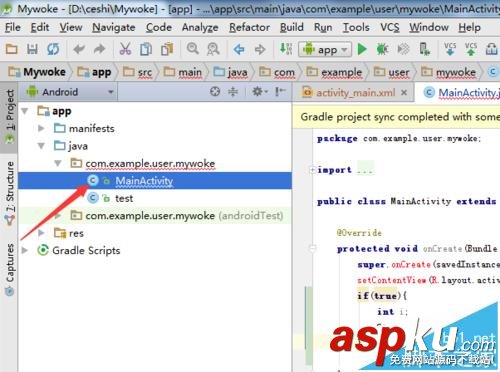
Task: Click the Save All floppy icon
Action: tap(32, 49)
